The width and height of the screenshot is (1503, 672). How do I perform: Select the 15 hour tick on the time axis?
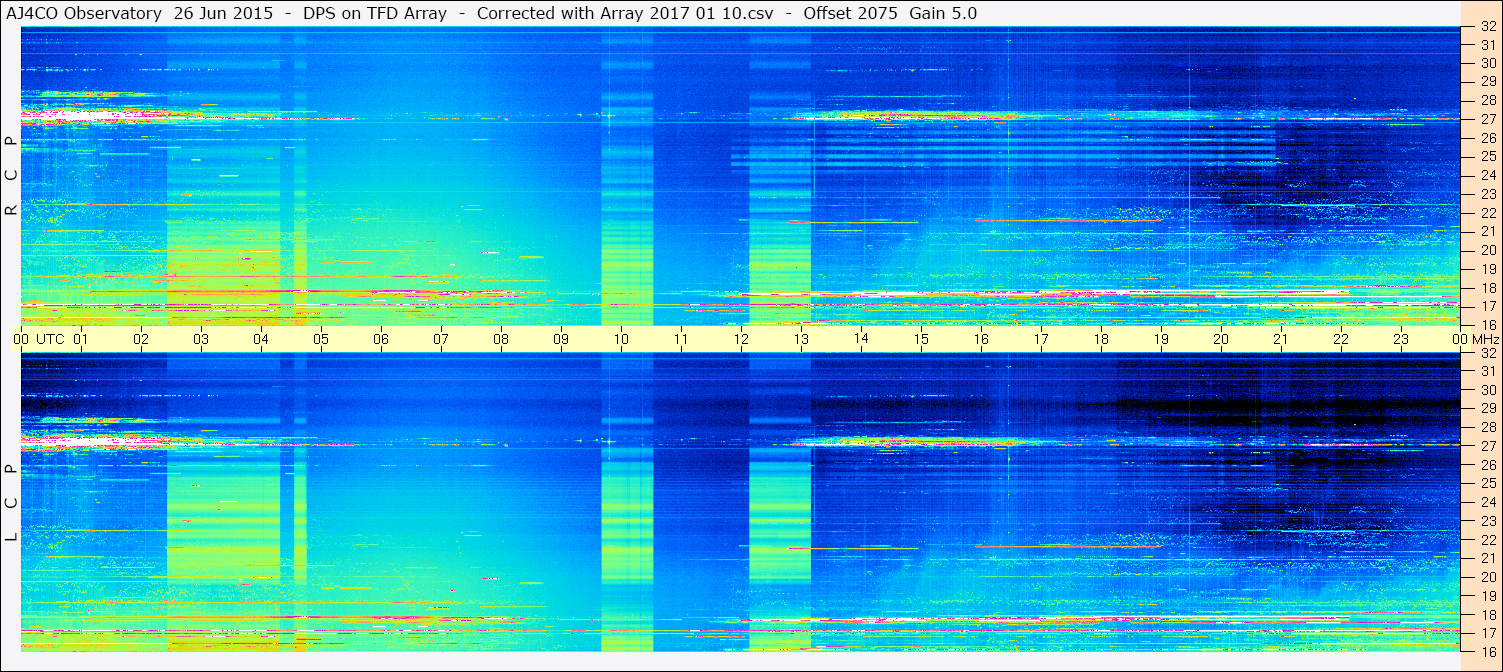pyautogui.click(x=921, y=339)
